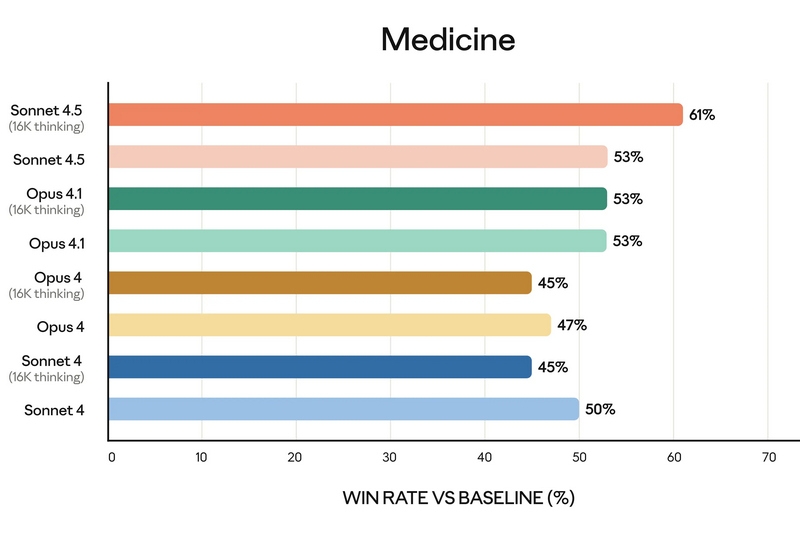Click the 61% value label
The width and height of the screenshot is (800, 548).
[x=702, y=115]
